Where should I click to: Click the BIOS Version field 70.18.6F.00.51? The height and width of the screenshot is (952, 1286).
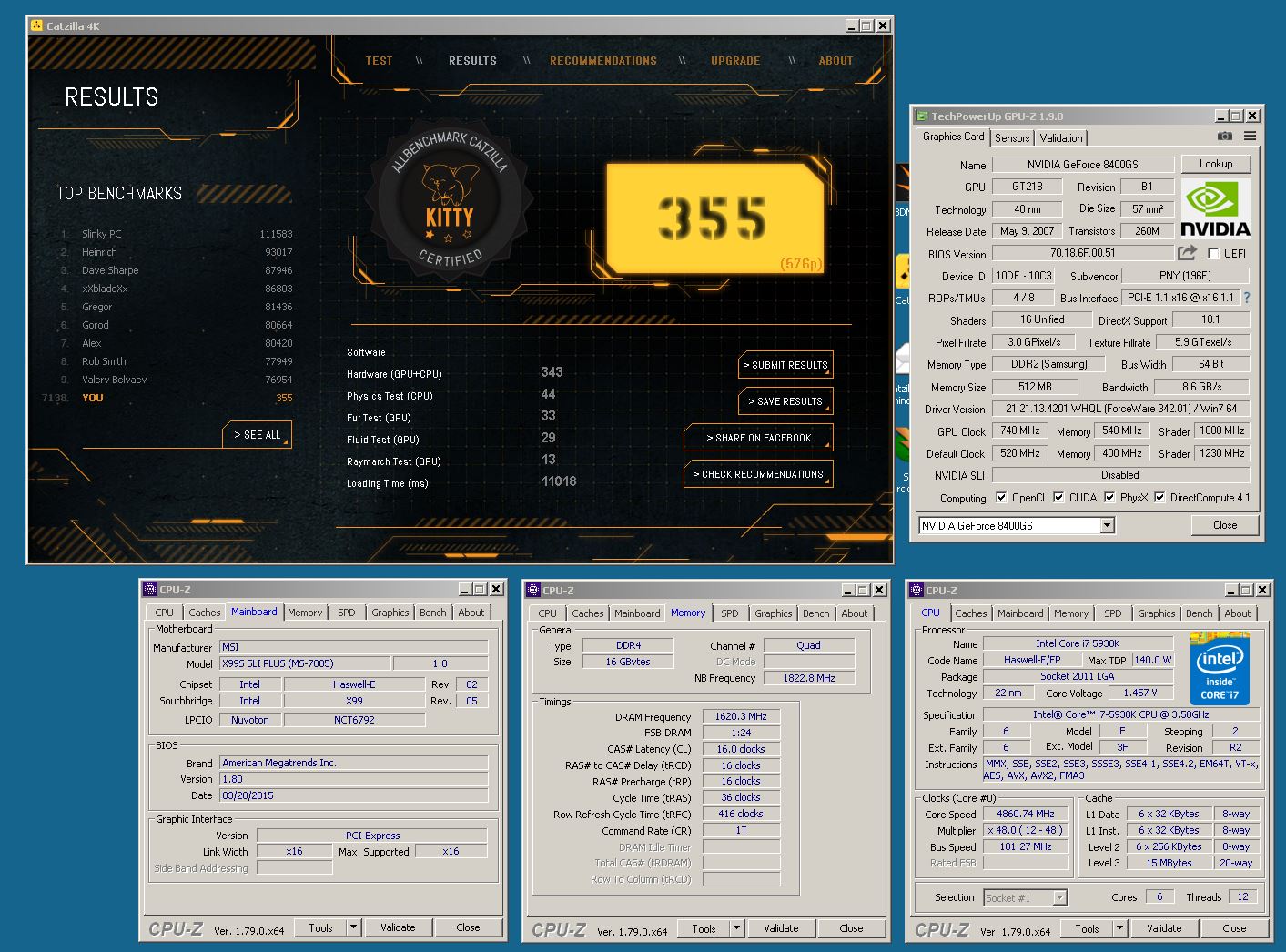(1082, 253)
